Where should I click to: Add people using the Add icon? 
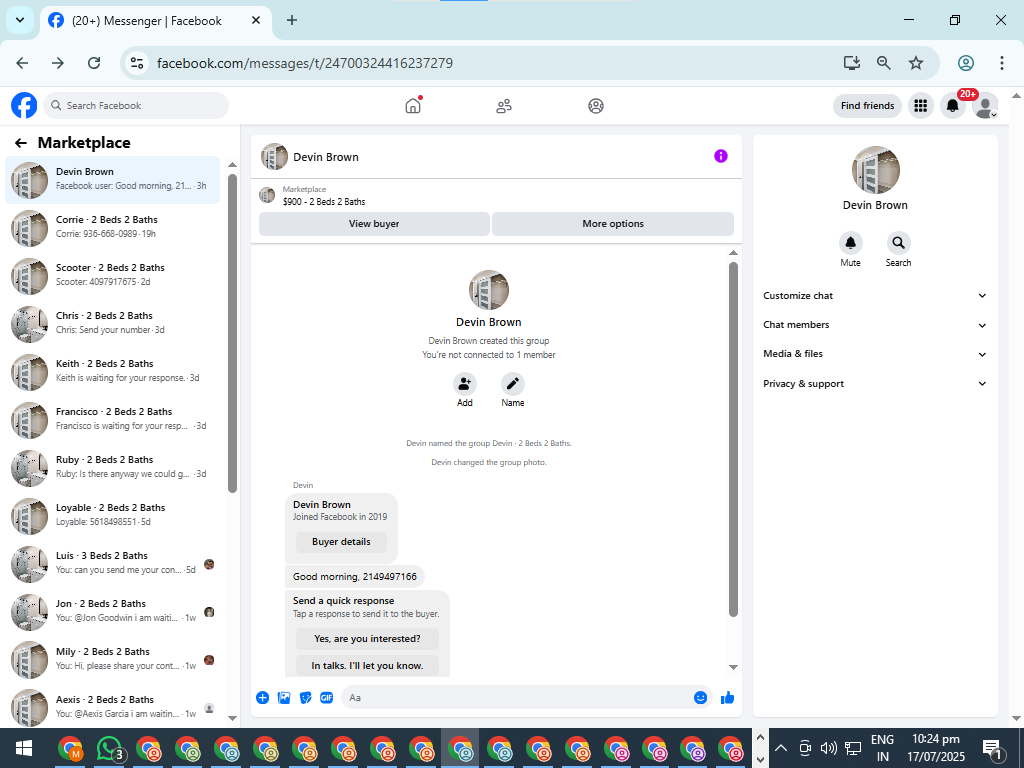click(x=464, y=383)
